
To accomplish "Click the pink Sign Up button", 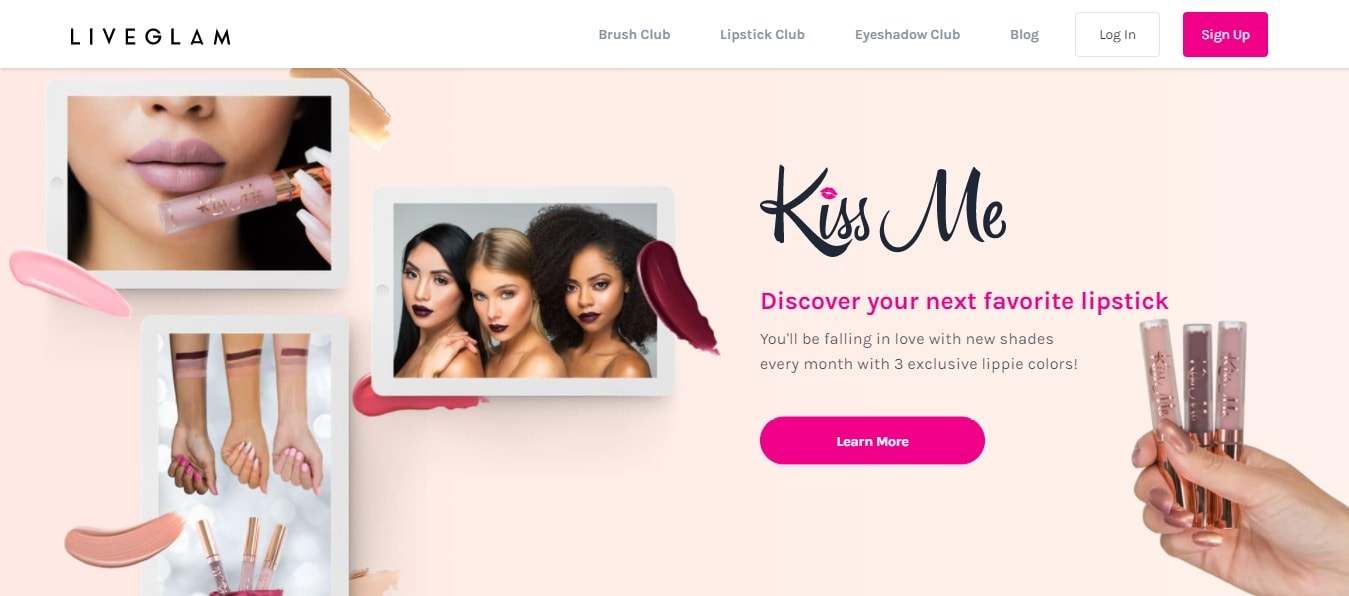I will click(x=1225, y=35).
